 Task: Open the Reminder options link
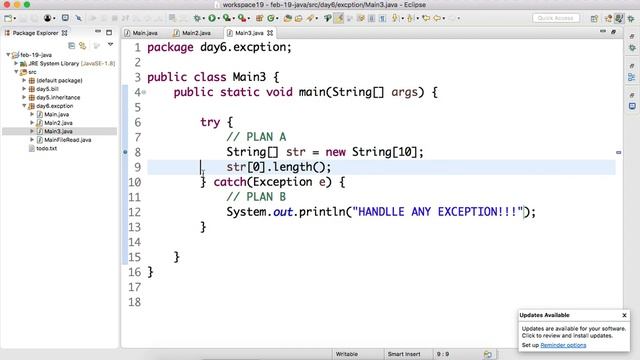pyautogui.click(x=563, y=345)
